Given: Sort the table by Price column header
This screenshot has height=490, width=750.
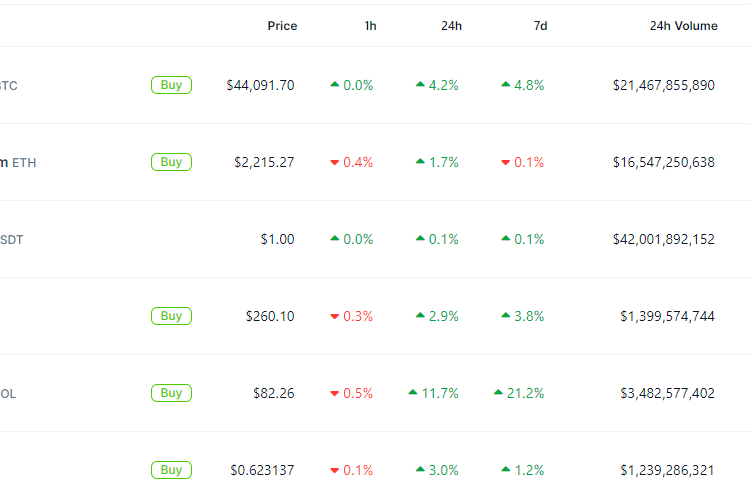Looking at the screenshot, I should (x=282, y=26).
